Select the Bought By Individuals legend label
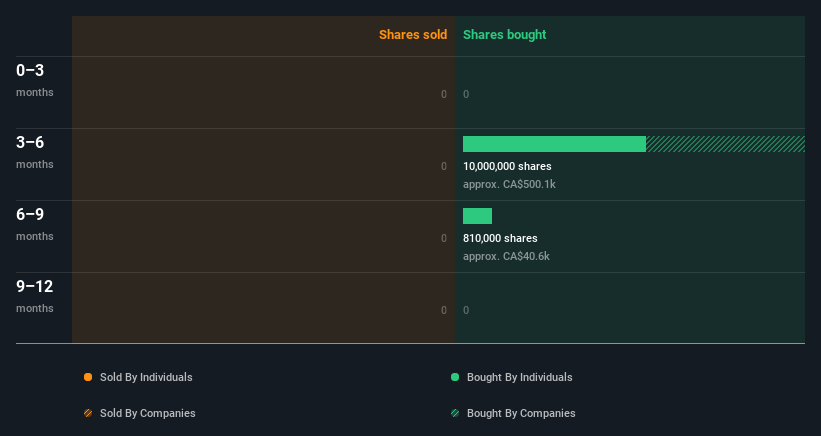 point(519,377)
